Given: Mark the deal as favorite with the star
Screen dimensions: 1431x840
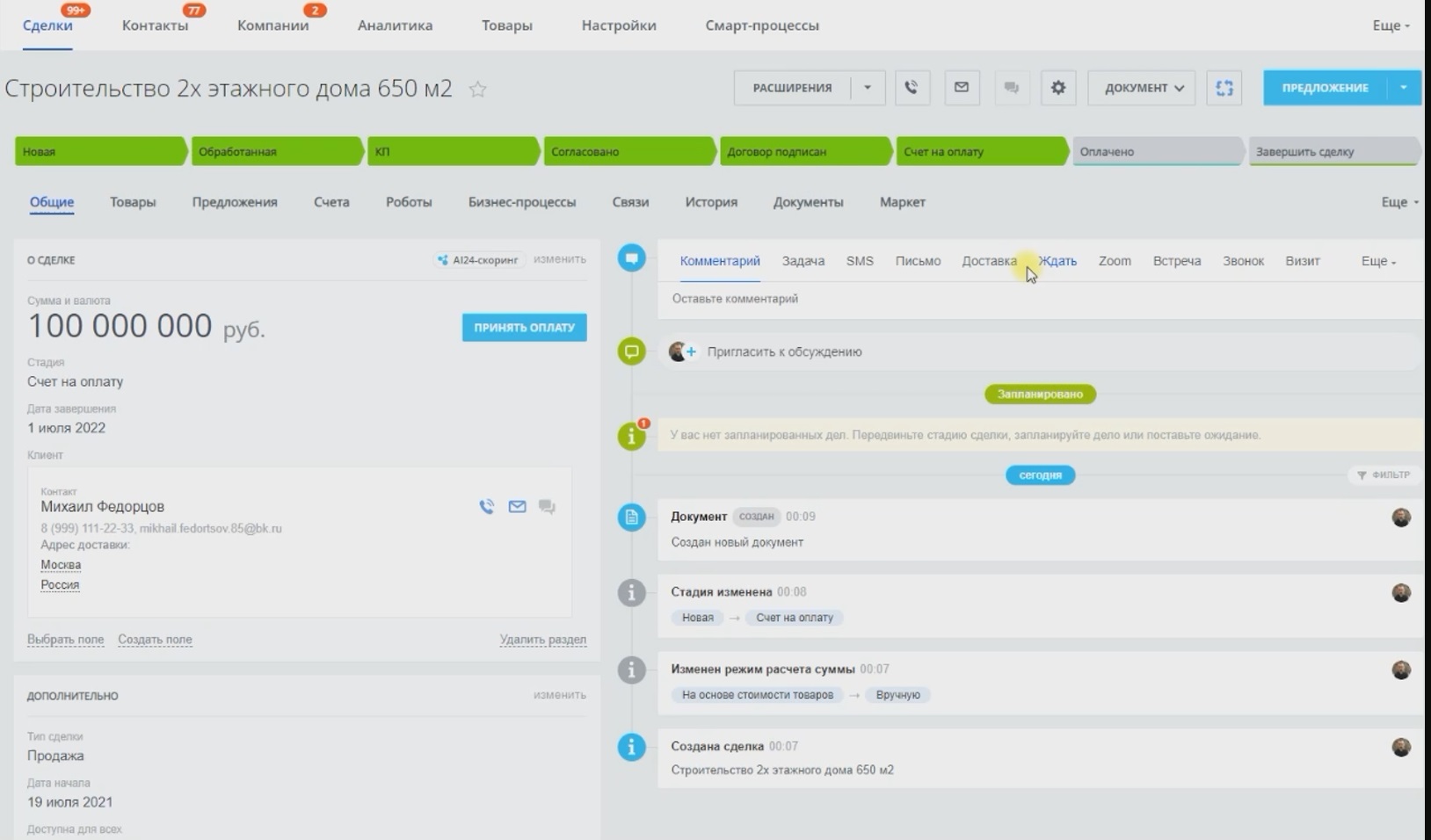Looking at the screenshot, I should click(x=477, y=90).
